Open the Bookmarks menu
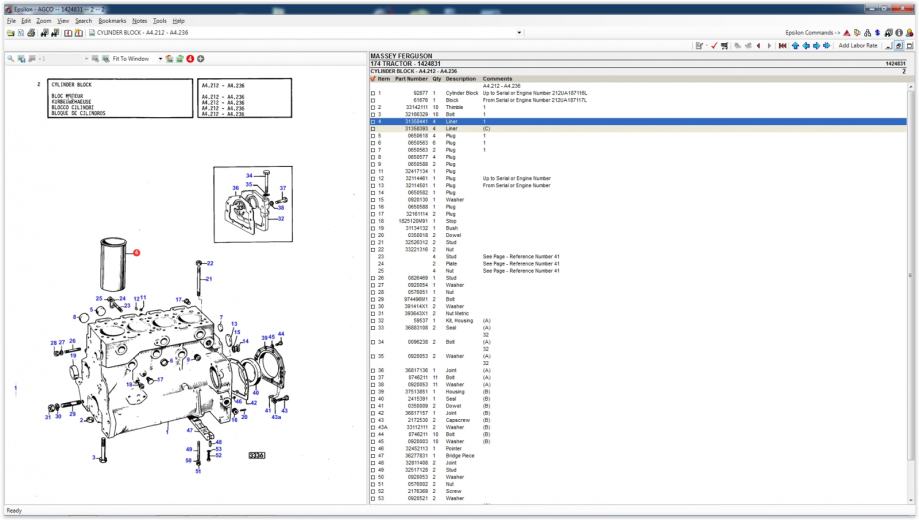Screen dimensions: 919x520 click(x=112, y=21)
